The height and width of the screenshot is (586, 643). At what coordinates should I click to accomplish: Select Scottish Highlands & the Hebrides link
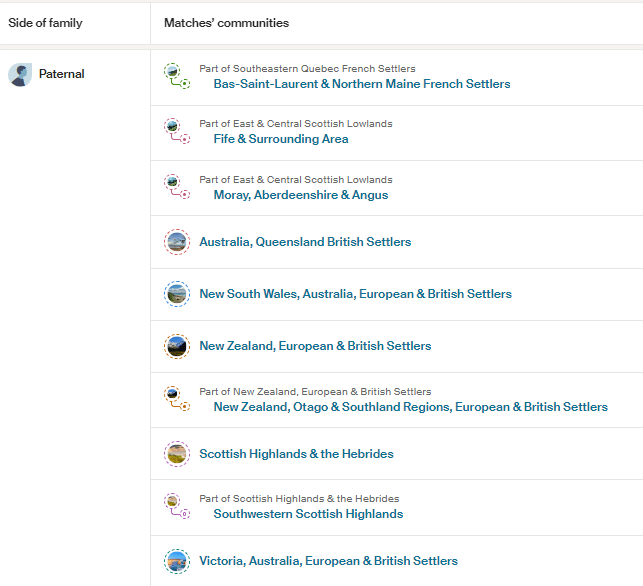296,454
